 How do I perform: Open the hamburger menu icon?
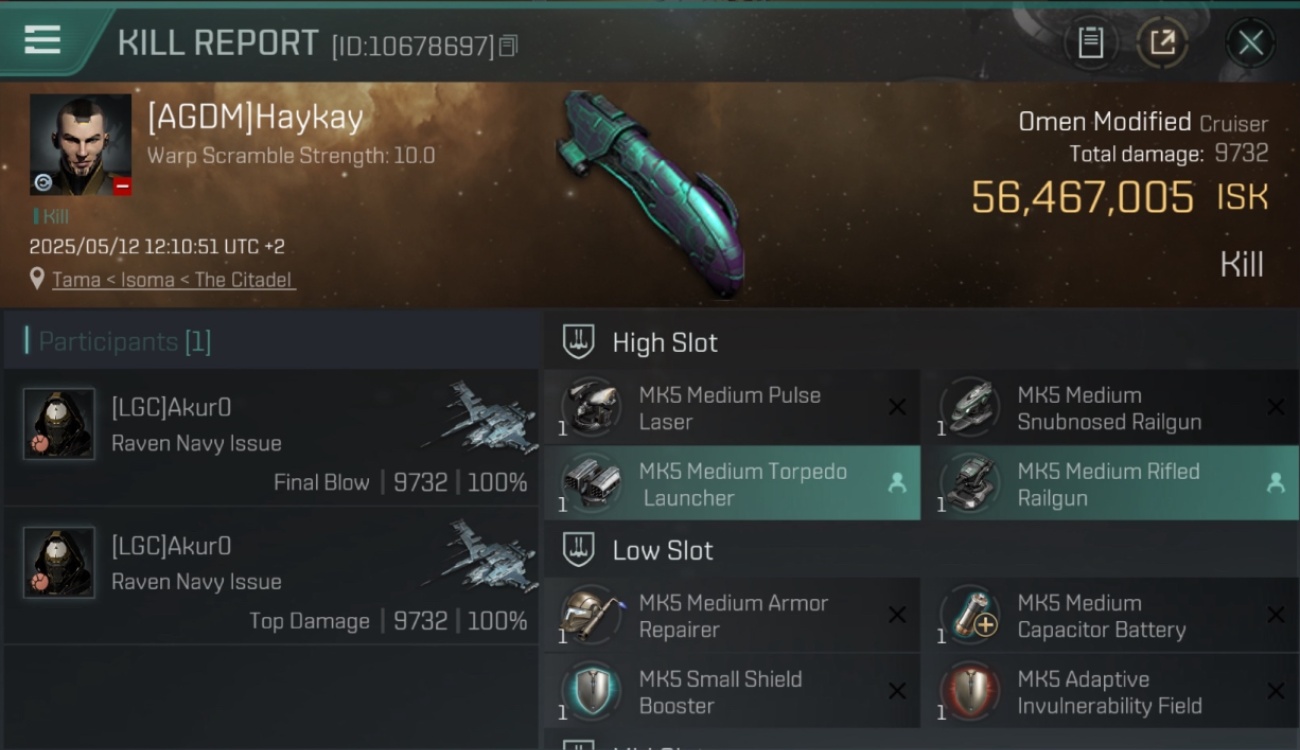(x=42, y=41)
